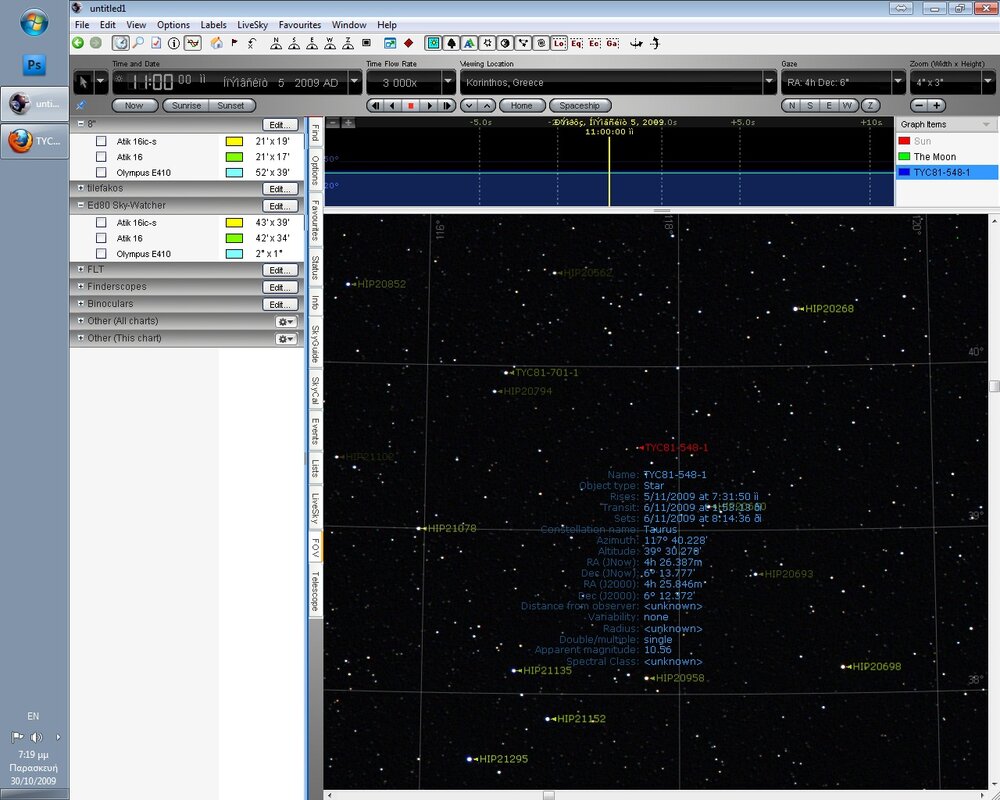The height and width of the screenshot is (800, 1000).
Task: Switch to the SkyGuide side tab
Action: pos(315,342)
